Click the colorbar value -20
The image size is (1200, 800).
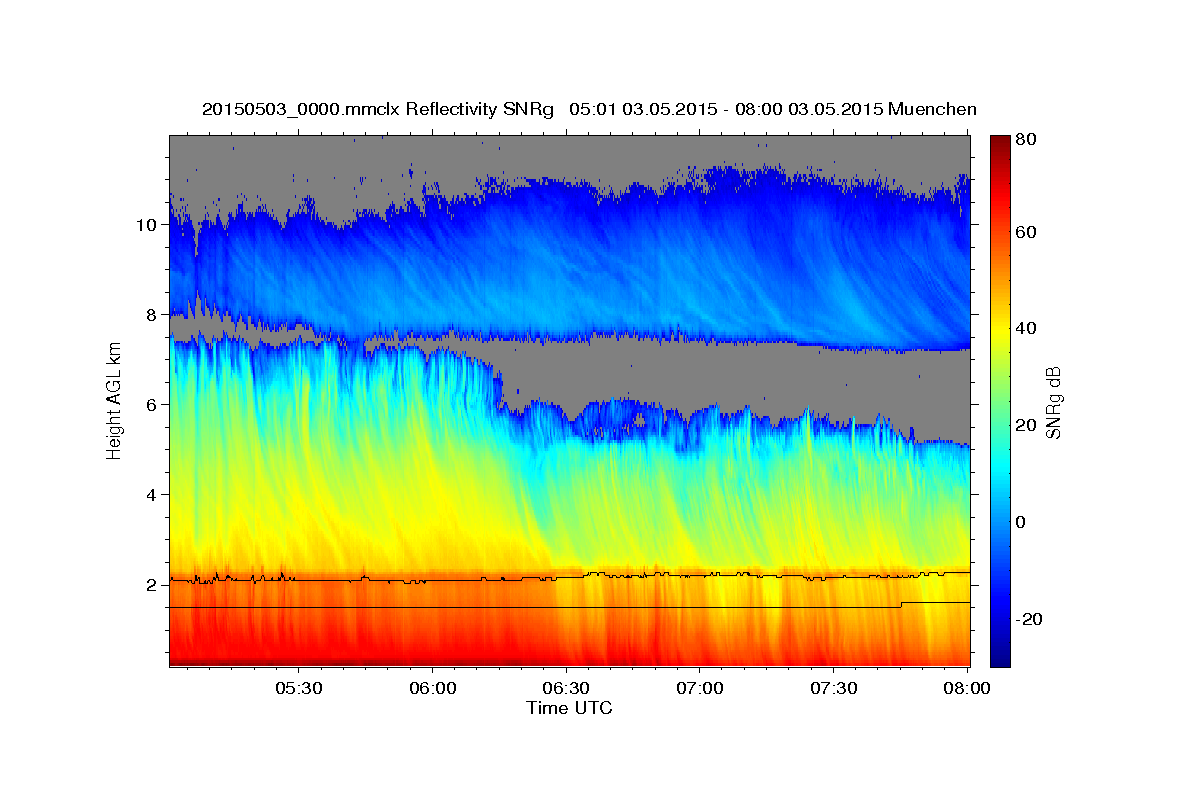(1030, 619)
